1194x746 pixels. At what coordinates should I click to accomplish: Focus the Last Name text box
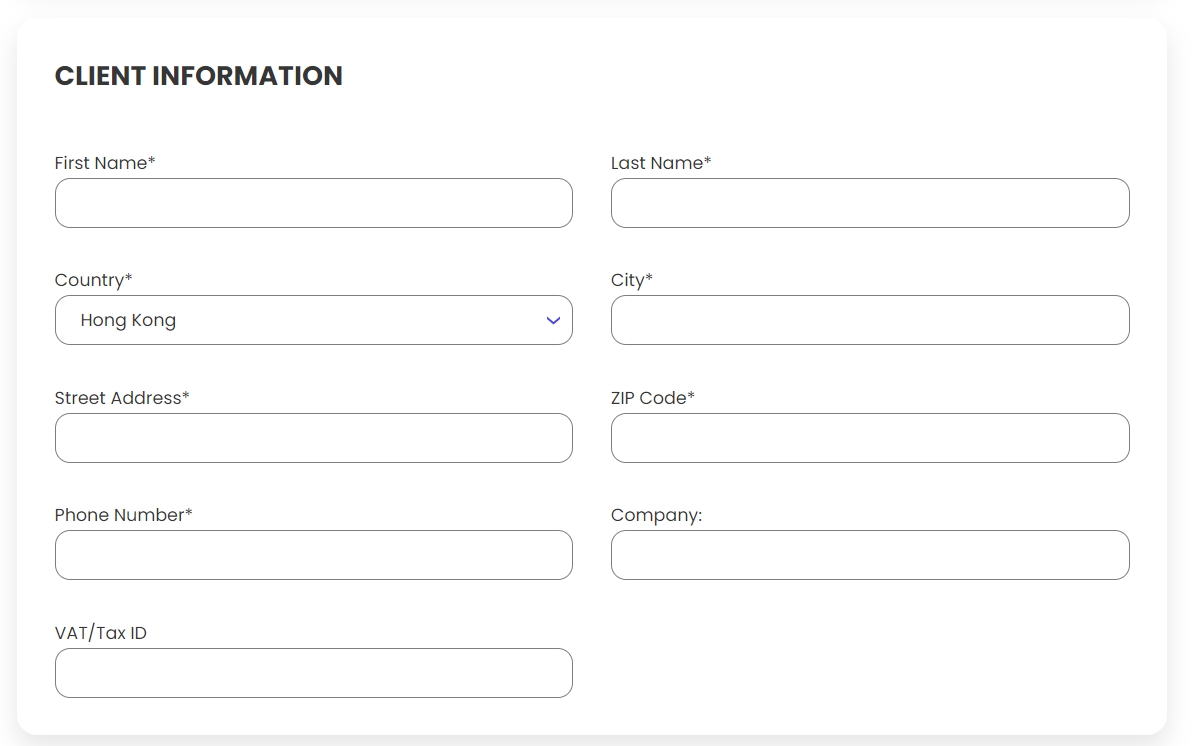click(x=870, y=203)
